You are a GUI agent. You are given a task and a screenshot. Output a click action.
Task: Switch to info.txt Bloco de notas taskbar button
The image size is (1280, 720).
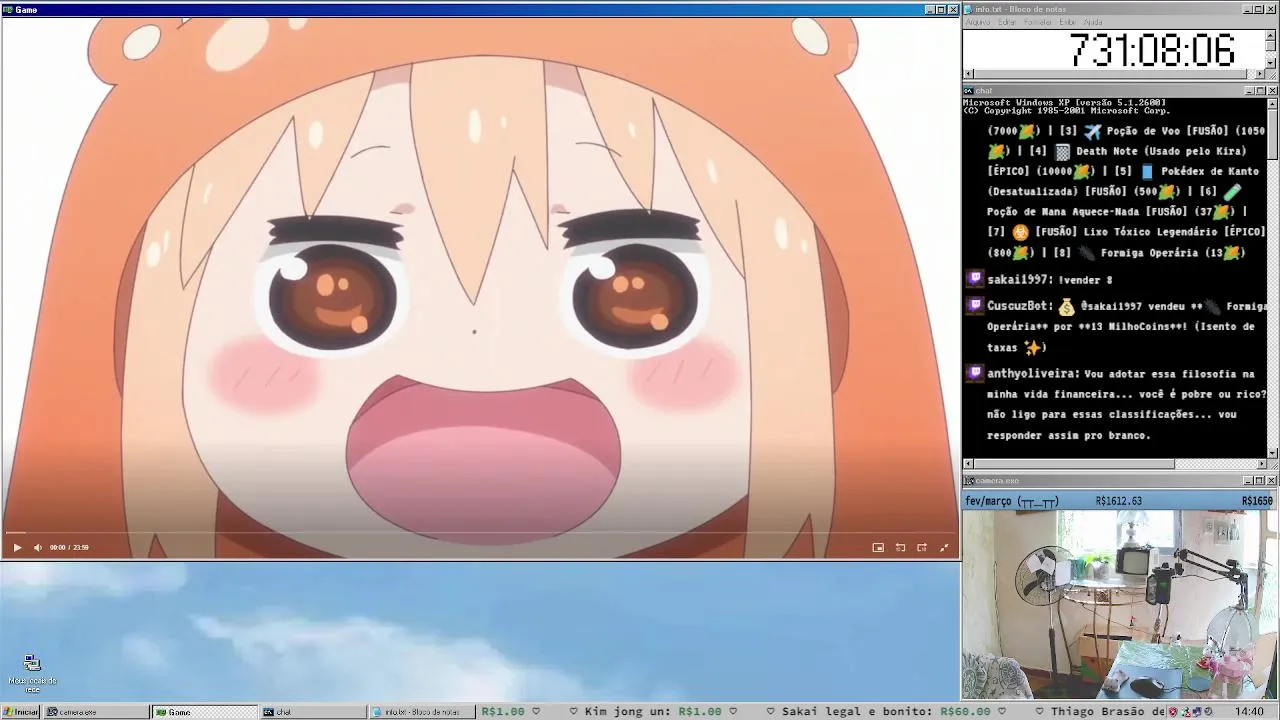tap(421, 712)
